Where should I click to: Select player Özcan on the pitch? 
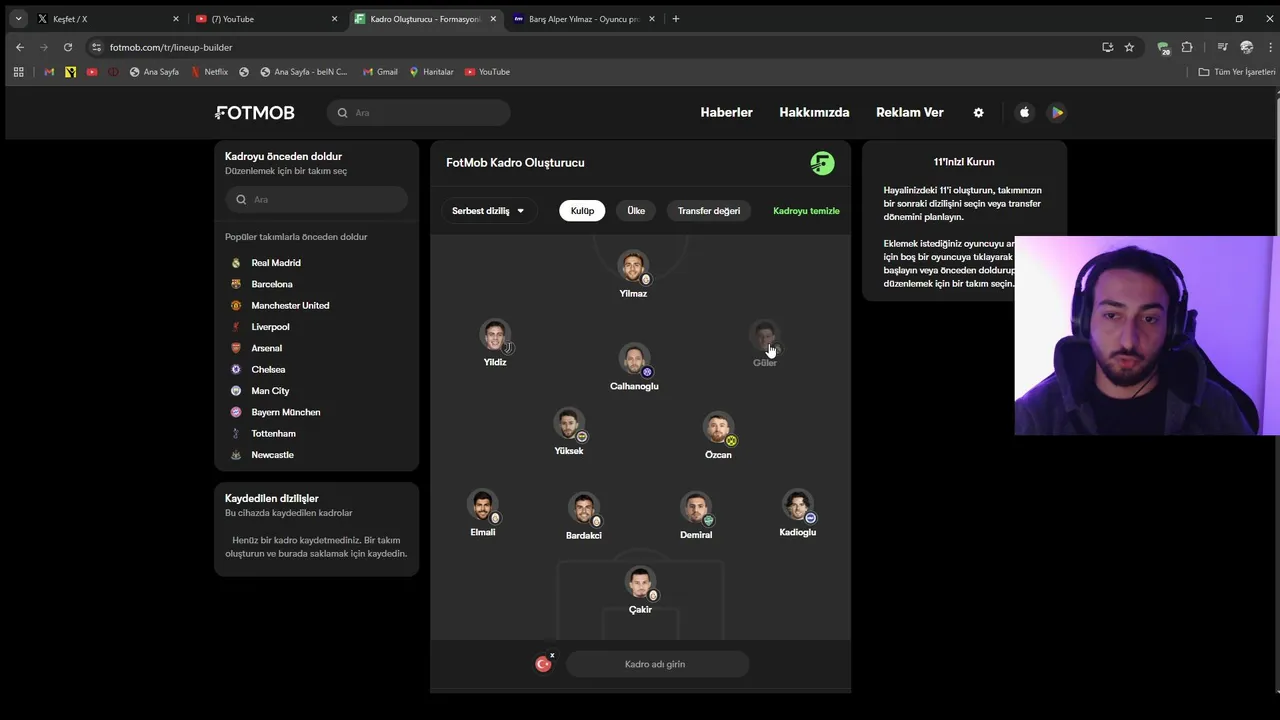[718, 436]
